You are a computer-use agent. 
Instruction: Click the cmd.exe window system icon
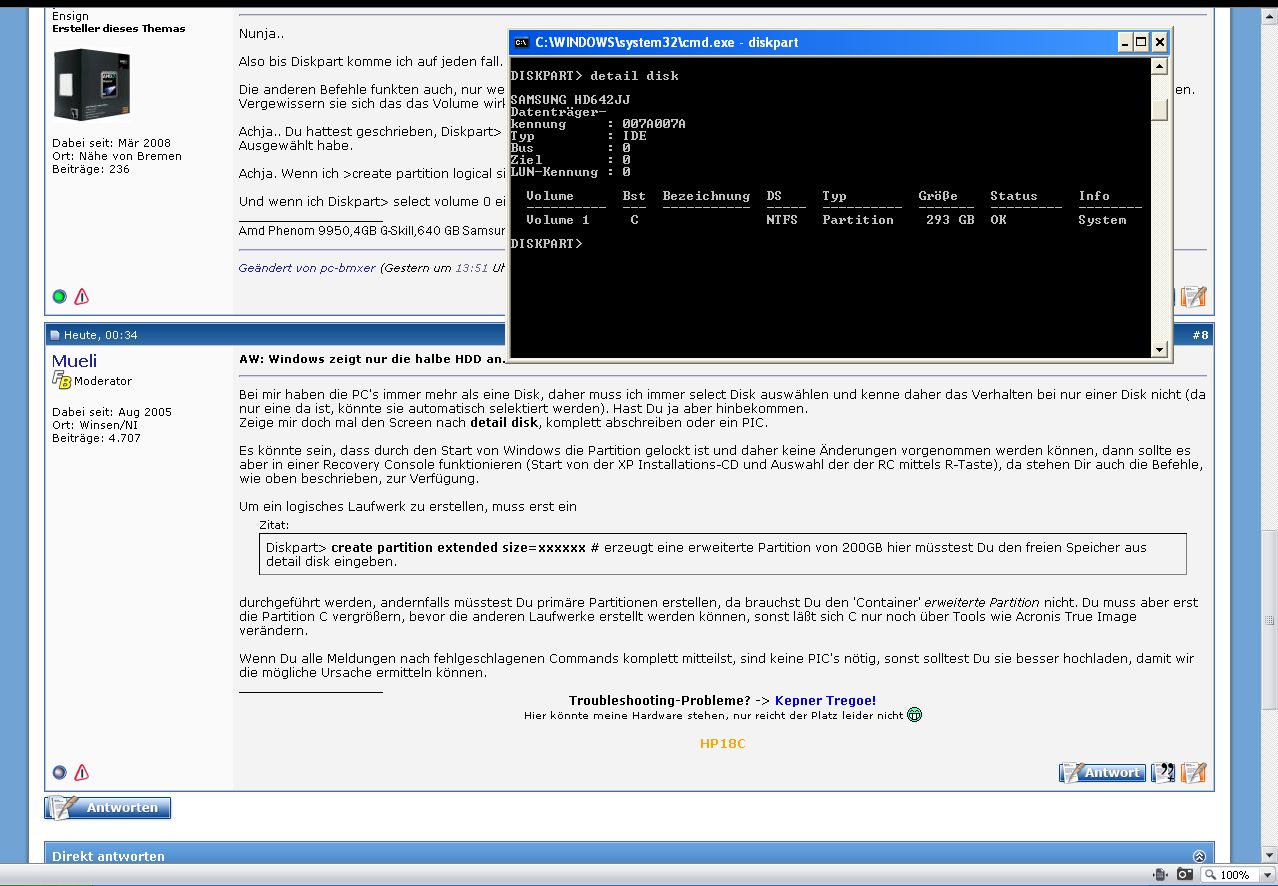point(521,42)
